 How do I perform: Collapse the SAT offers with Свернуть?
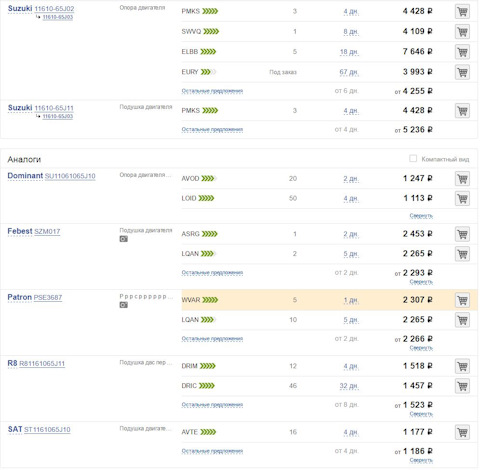click(x=421, y=460)
